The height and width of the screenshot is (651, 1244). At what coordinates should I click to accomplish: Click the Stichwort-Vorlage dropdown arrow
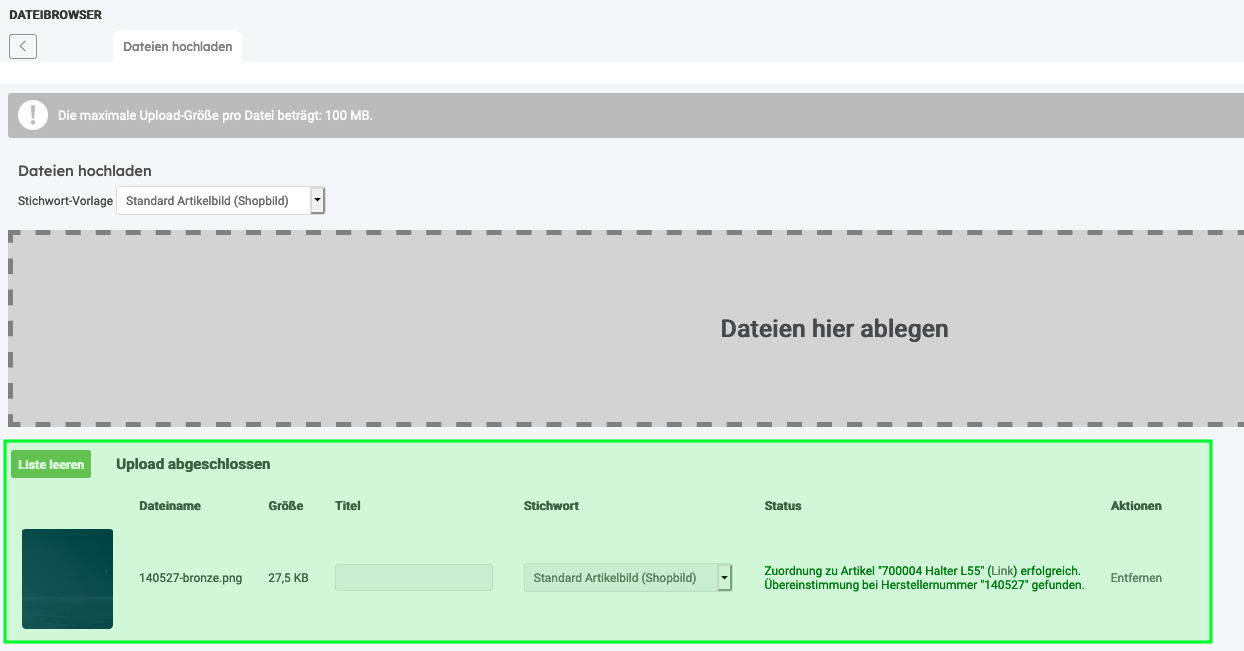click(x=318, y=201)
